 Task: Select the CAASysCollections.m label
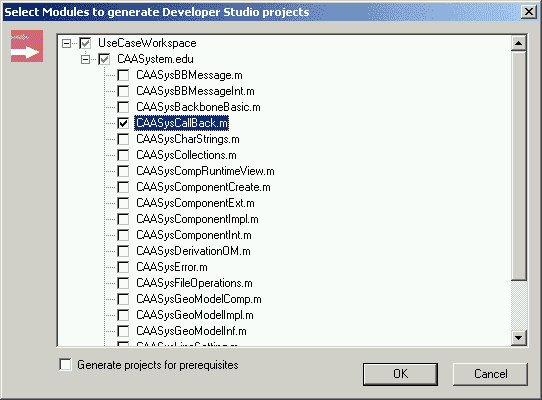(x=186, y=155)
